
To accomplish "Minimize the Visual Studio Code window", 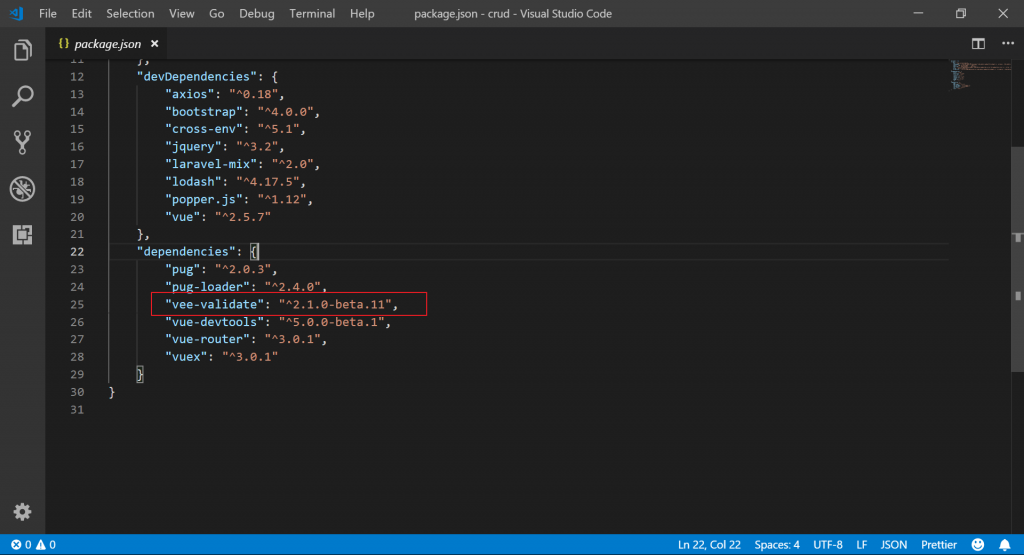I will pyautogui.click(x=918, y=13).
